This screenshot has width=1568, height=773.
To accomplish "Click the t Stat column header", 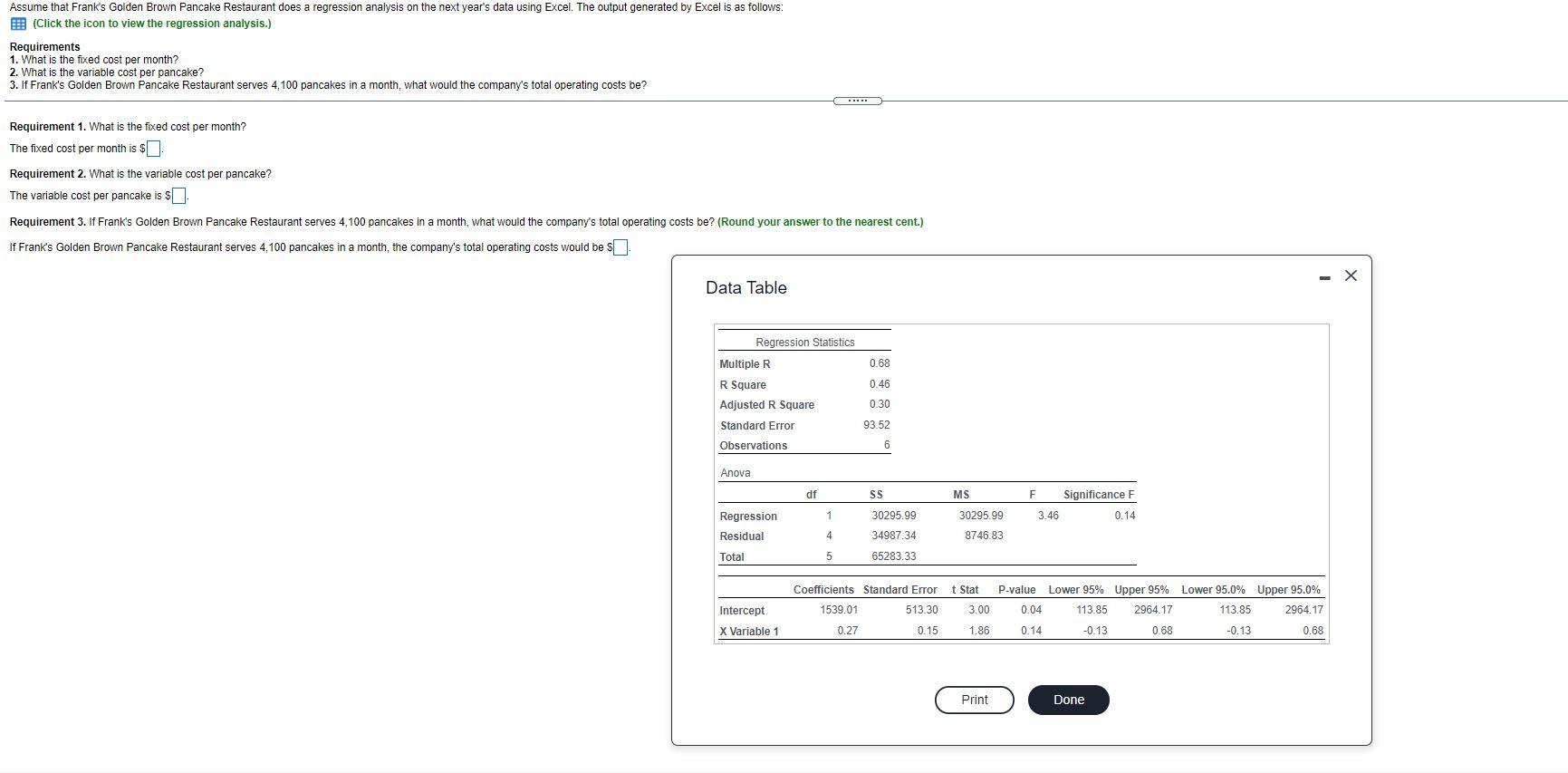I will click(965, 590).
